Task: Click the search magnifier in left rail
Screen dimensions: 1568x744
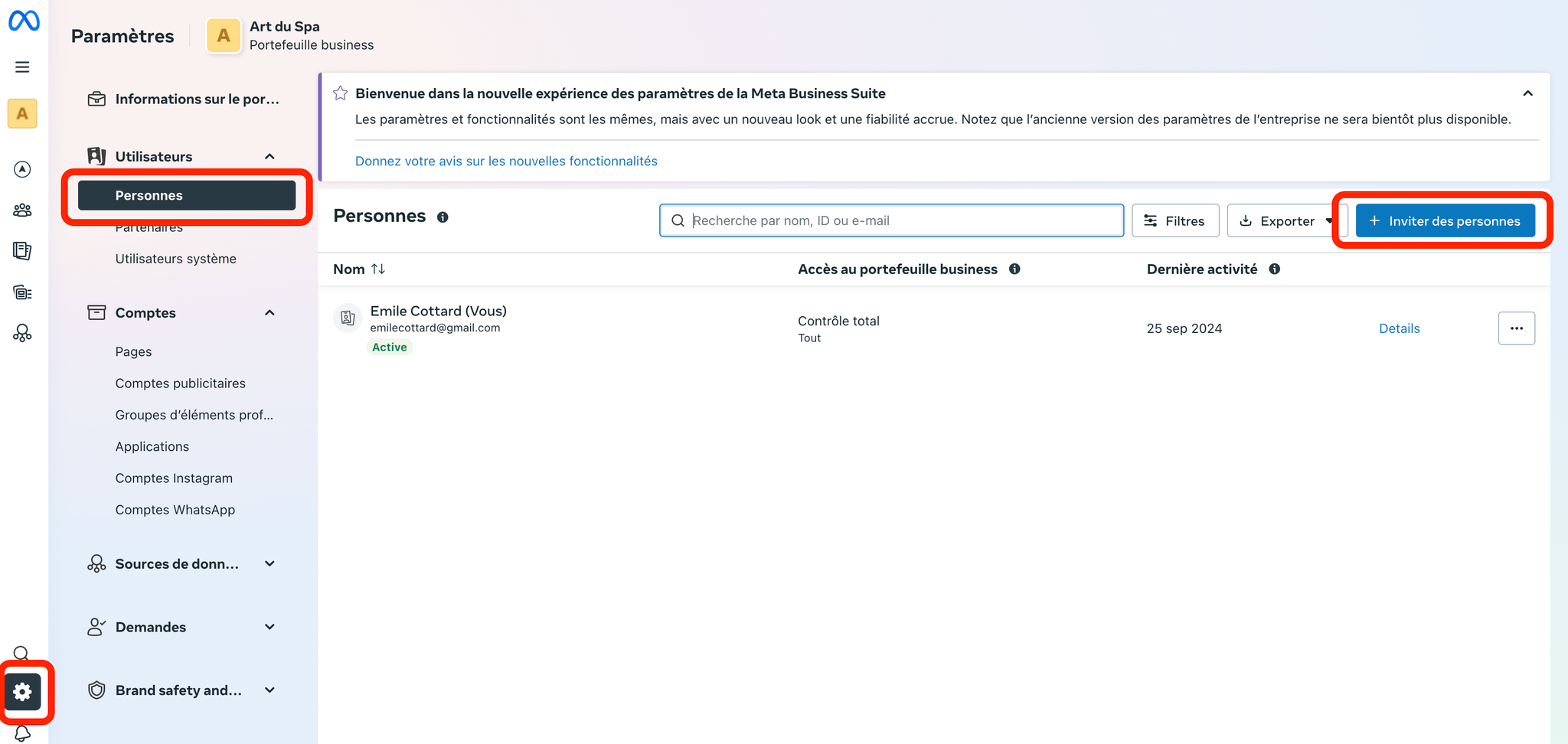Action: point(21,653)
